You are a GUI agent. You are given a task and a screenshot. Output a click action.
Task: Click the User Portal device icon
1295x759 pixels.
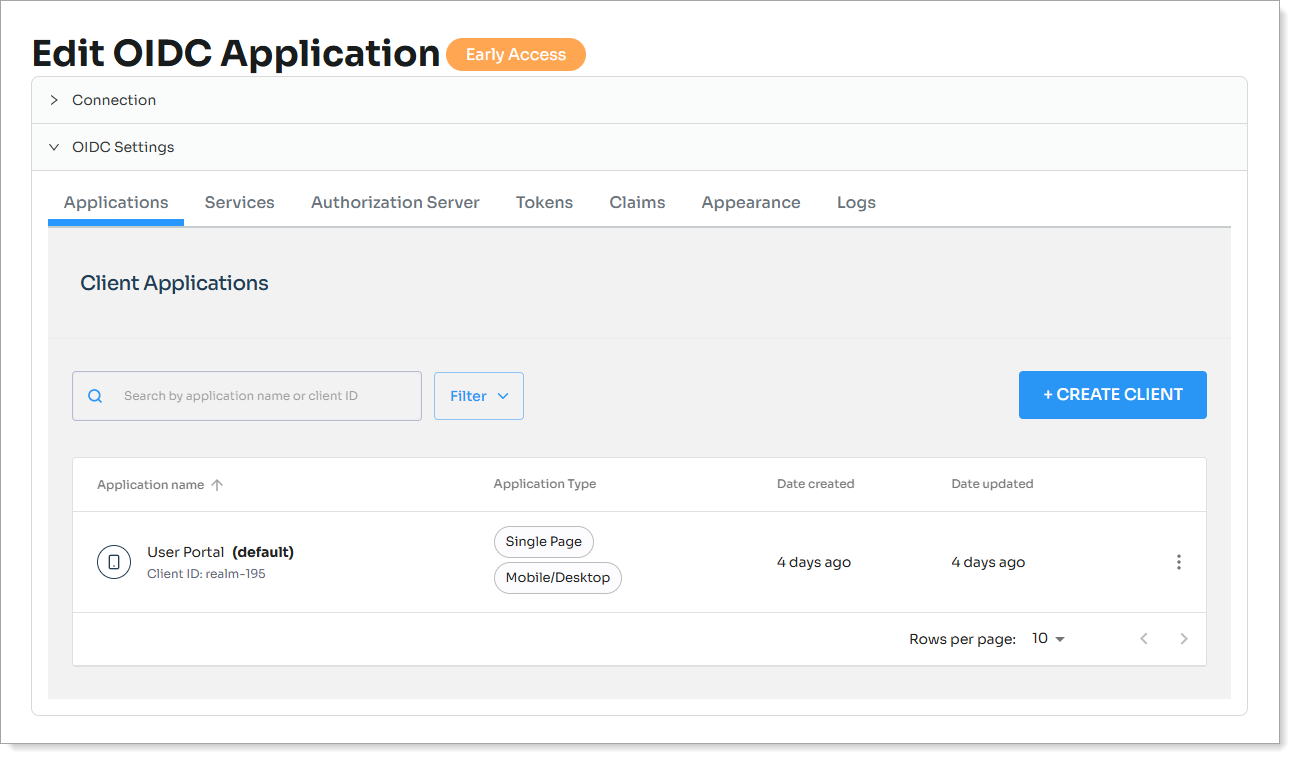[114, 562]
